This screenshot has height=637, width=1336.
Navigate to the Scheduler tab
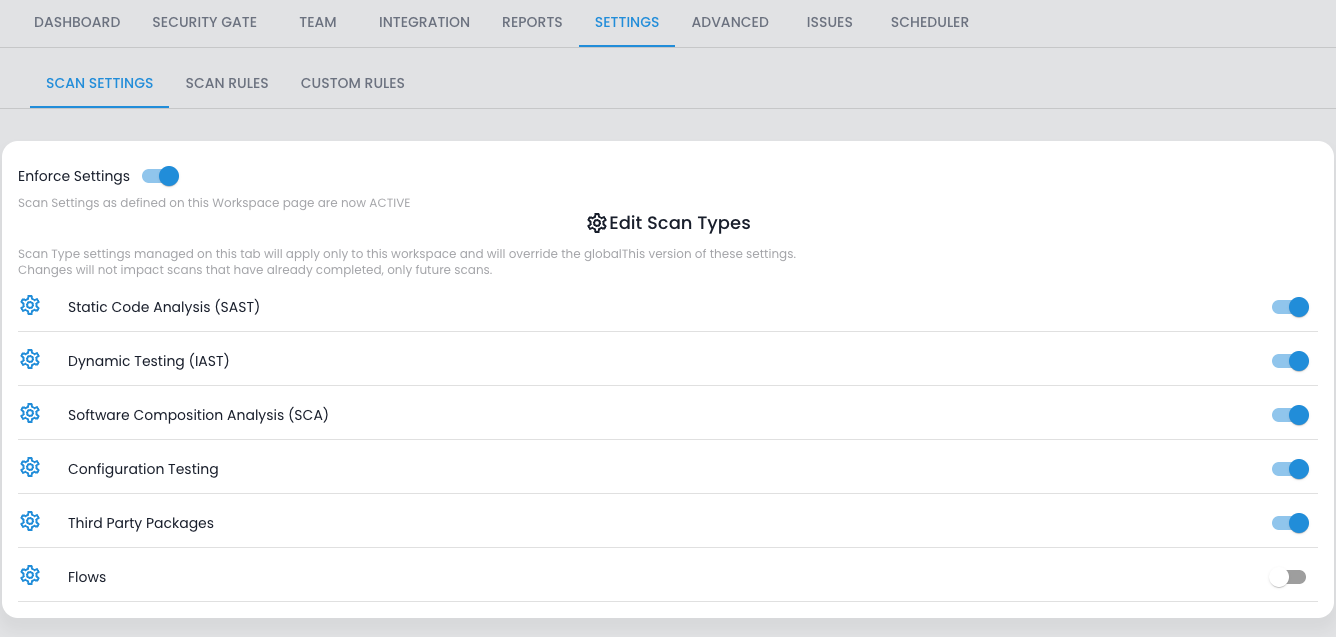point(930,22)
